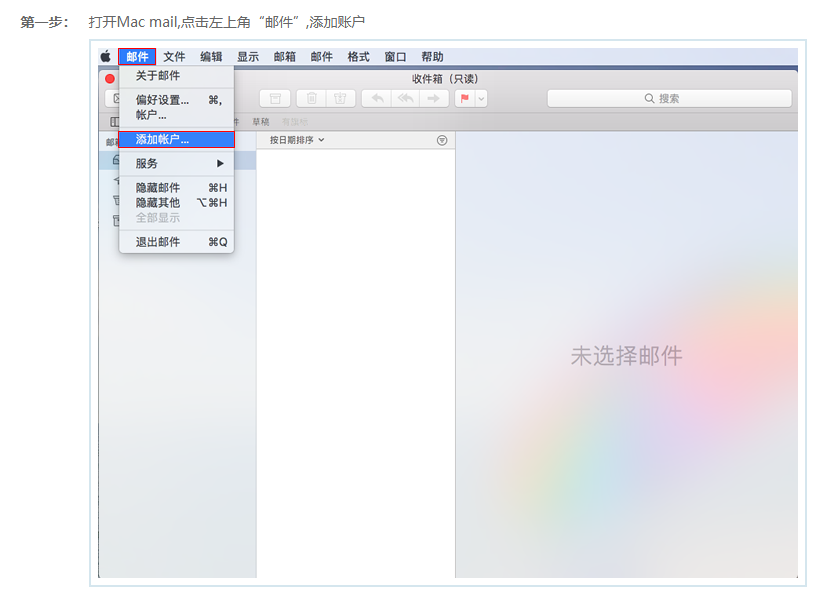820x604 pixels.
Task: Open the 格式 menu
Action: click(x=359, y=56)
